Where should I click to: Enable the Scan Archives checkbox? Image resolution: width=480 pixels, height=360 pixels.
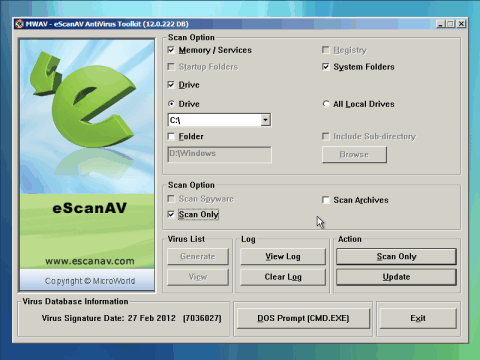326,200
